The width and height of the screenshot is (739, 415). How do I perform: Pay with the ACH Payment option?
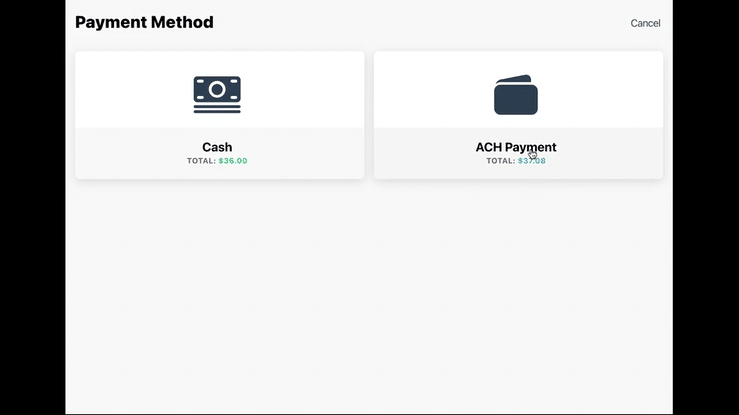518,115
